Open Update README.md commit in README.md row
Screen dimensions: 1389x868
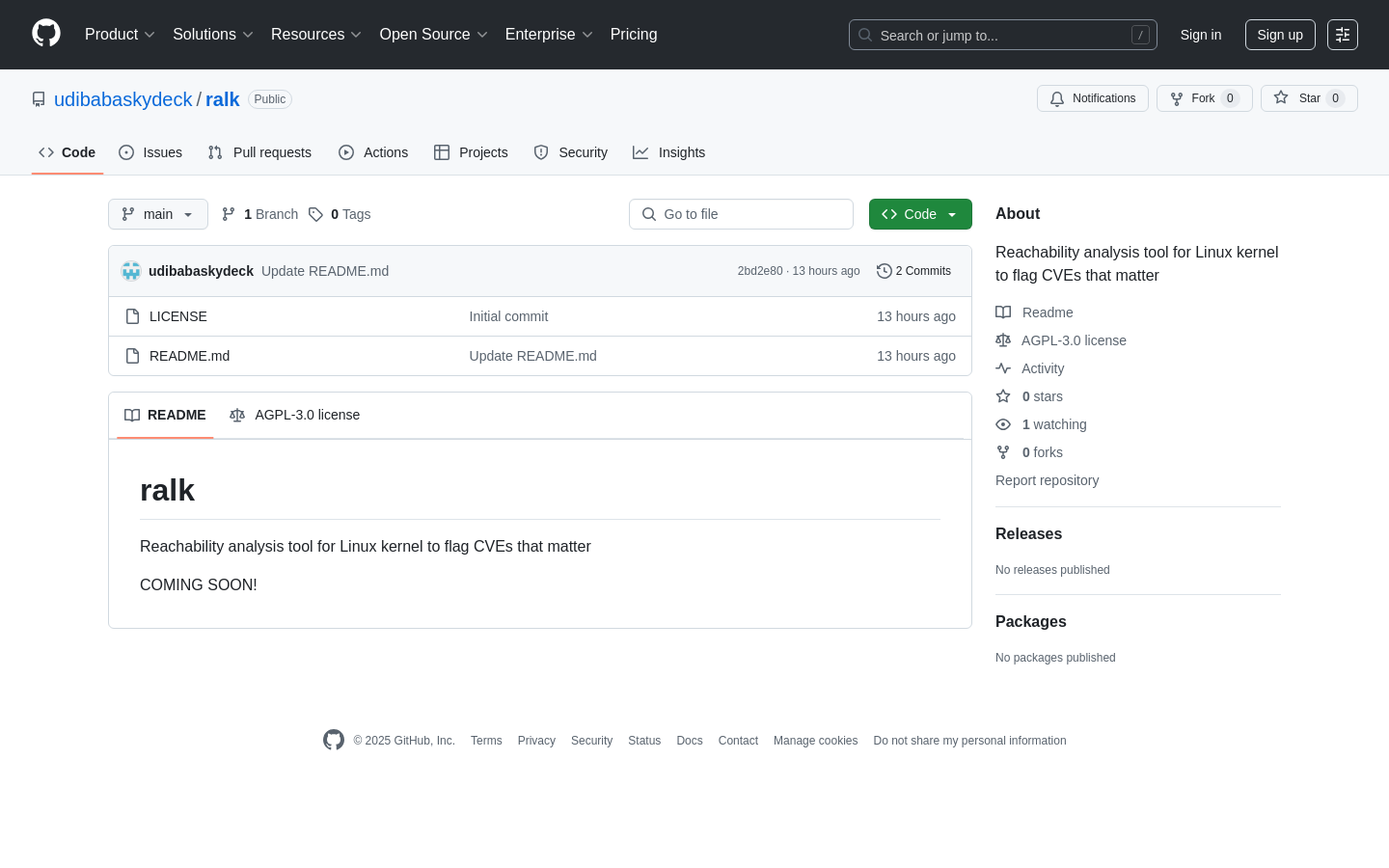(532, 356)
